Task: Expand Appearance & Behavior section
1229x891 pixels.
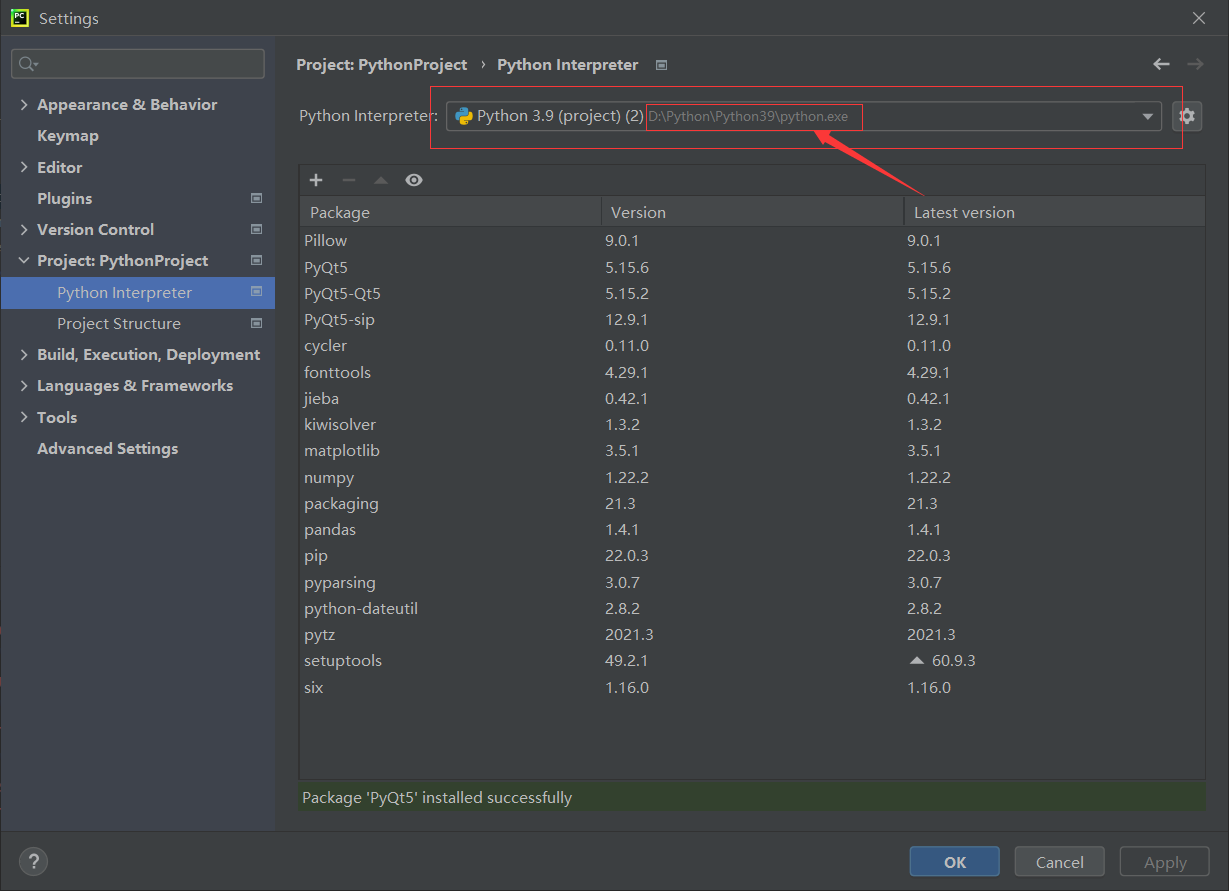Action: 24,104
